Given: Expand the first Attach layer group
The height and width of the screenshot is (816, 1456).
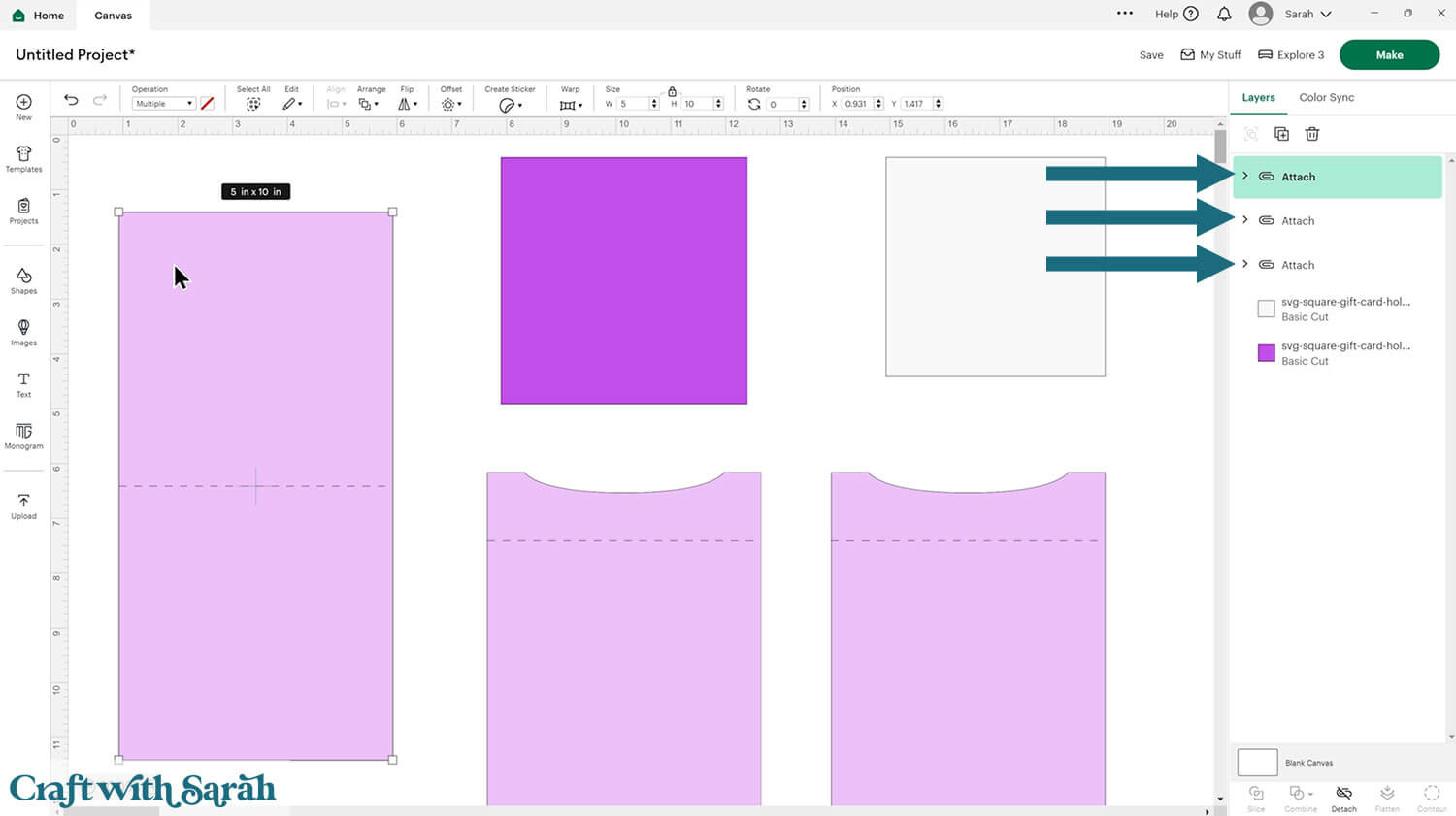Looking at the screenshot, I should pyautogui.click(x=1245, y=177).
